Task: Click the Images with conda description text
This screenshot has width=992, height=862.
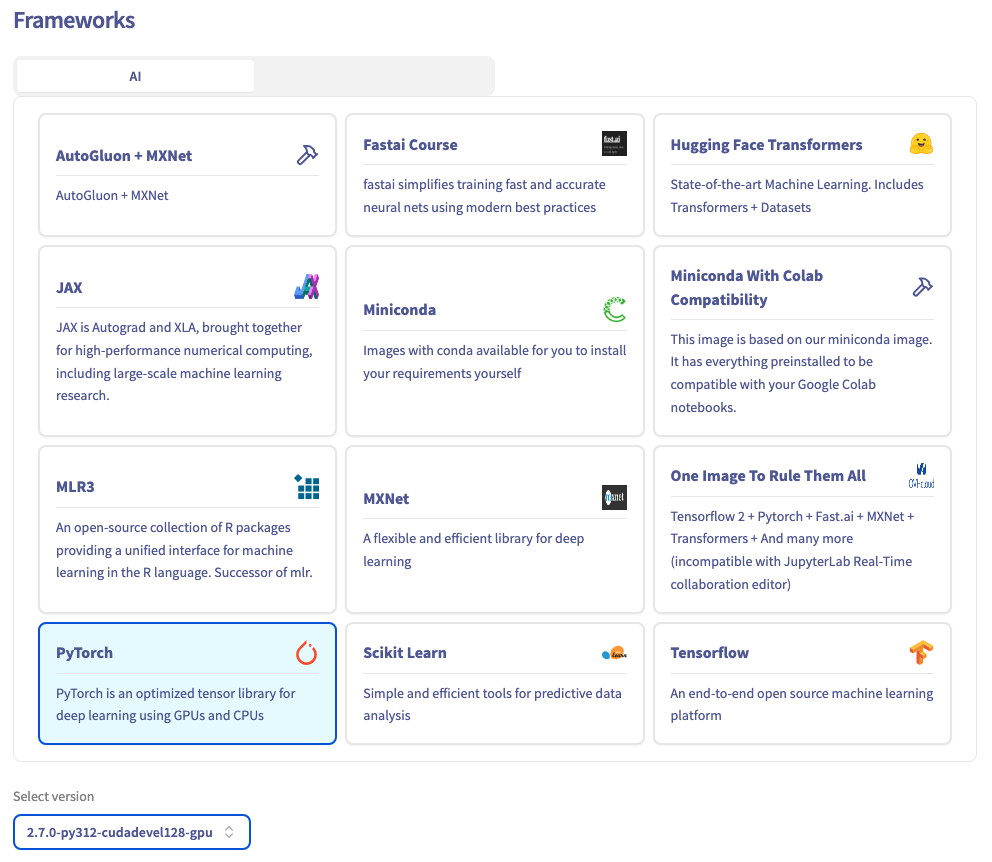Action: point(495,362)
